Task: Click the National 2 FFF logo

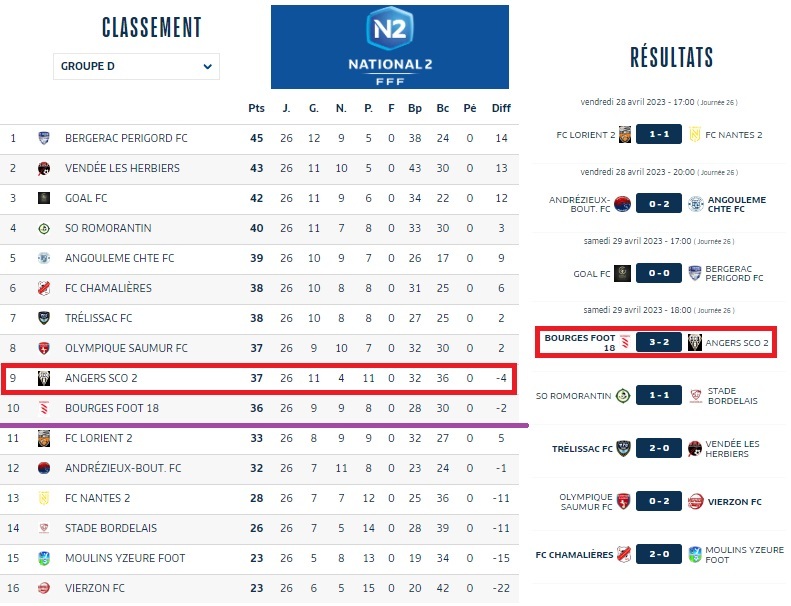Action: 389,47
